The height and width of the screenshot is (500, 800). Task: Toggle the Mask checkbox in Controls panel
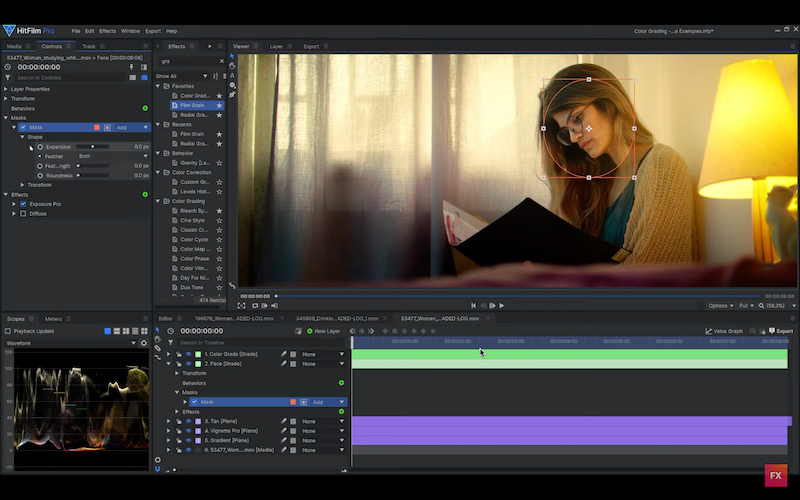click(x=23, y=128)
